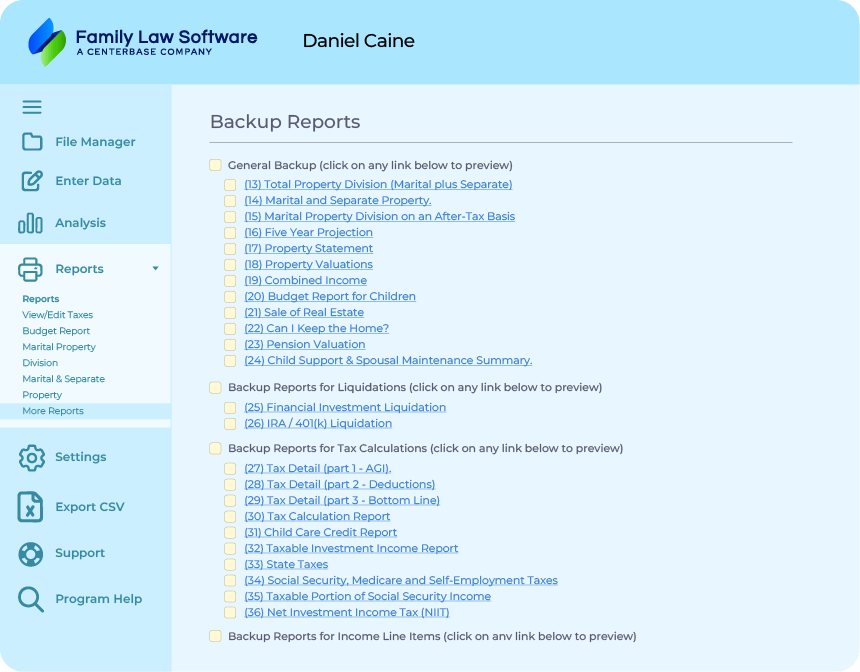Click the Reports printer icon
Image resolution: width=860 pixels, height=672 pixels.
31,269
